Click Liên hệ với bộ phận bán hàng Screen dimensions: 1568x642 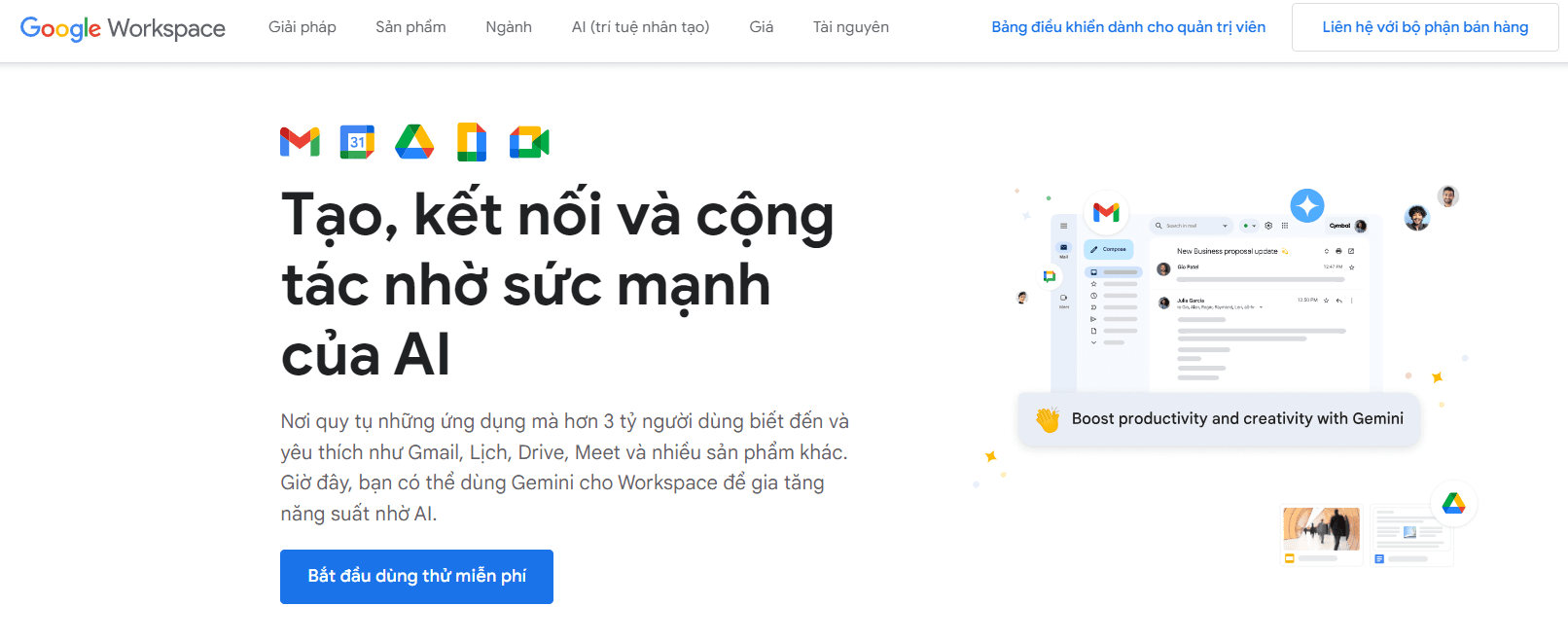1425,27
